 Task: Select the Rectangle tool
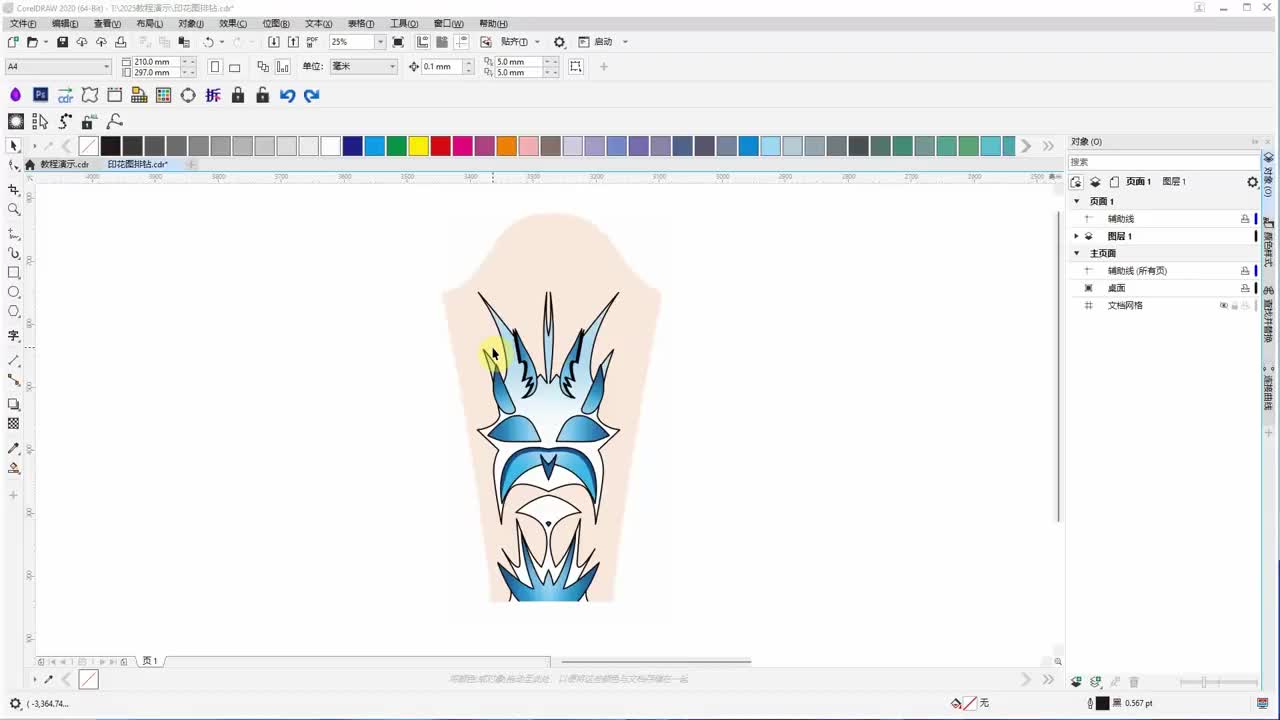14,273
